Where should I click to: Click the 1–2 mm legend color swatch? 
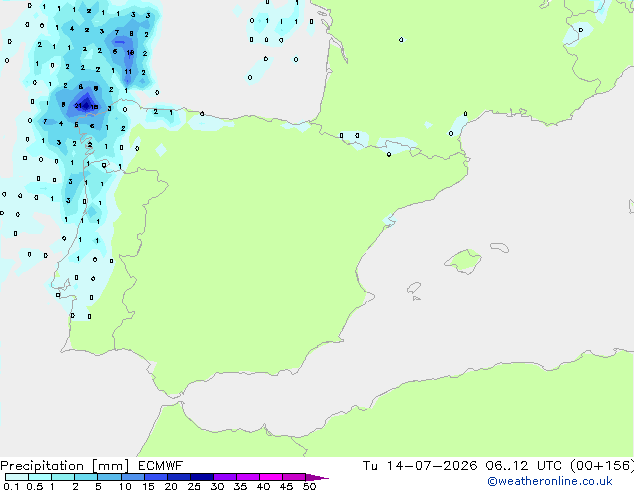[63, 477]
